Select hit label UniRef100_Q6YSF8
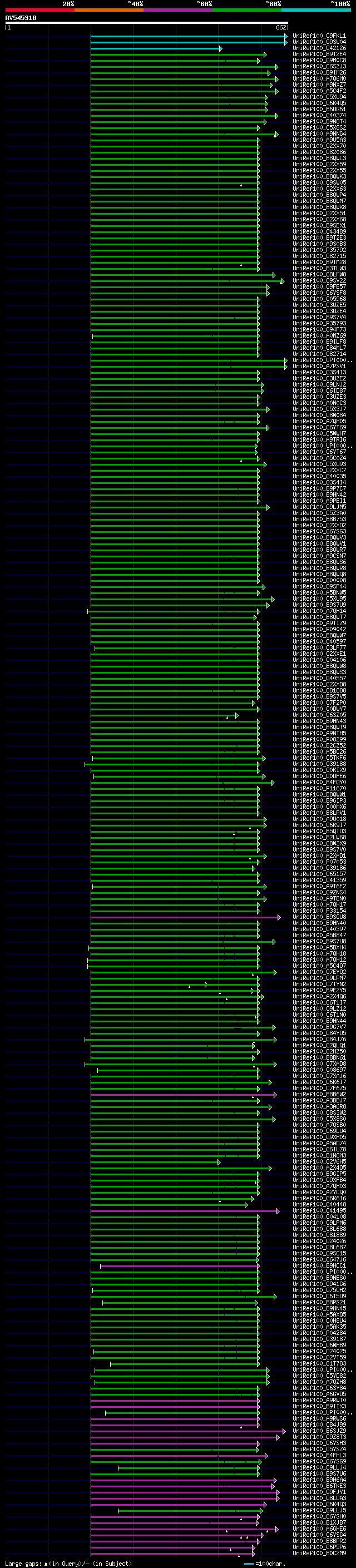 click(319, 293)
